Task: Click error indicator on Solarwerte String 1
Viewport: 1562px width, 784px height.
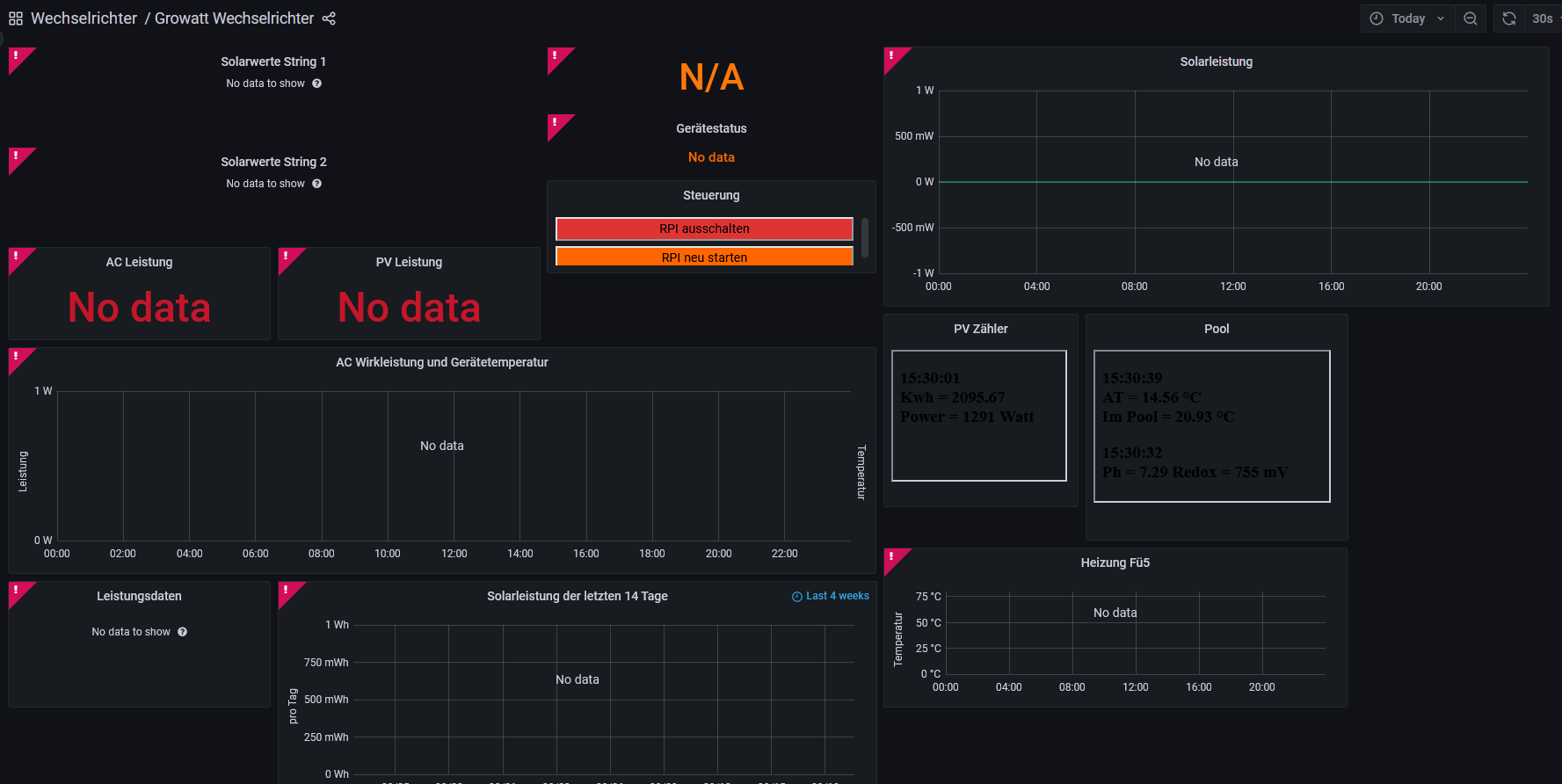Action: [x=17, y=56]
